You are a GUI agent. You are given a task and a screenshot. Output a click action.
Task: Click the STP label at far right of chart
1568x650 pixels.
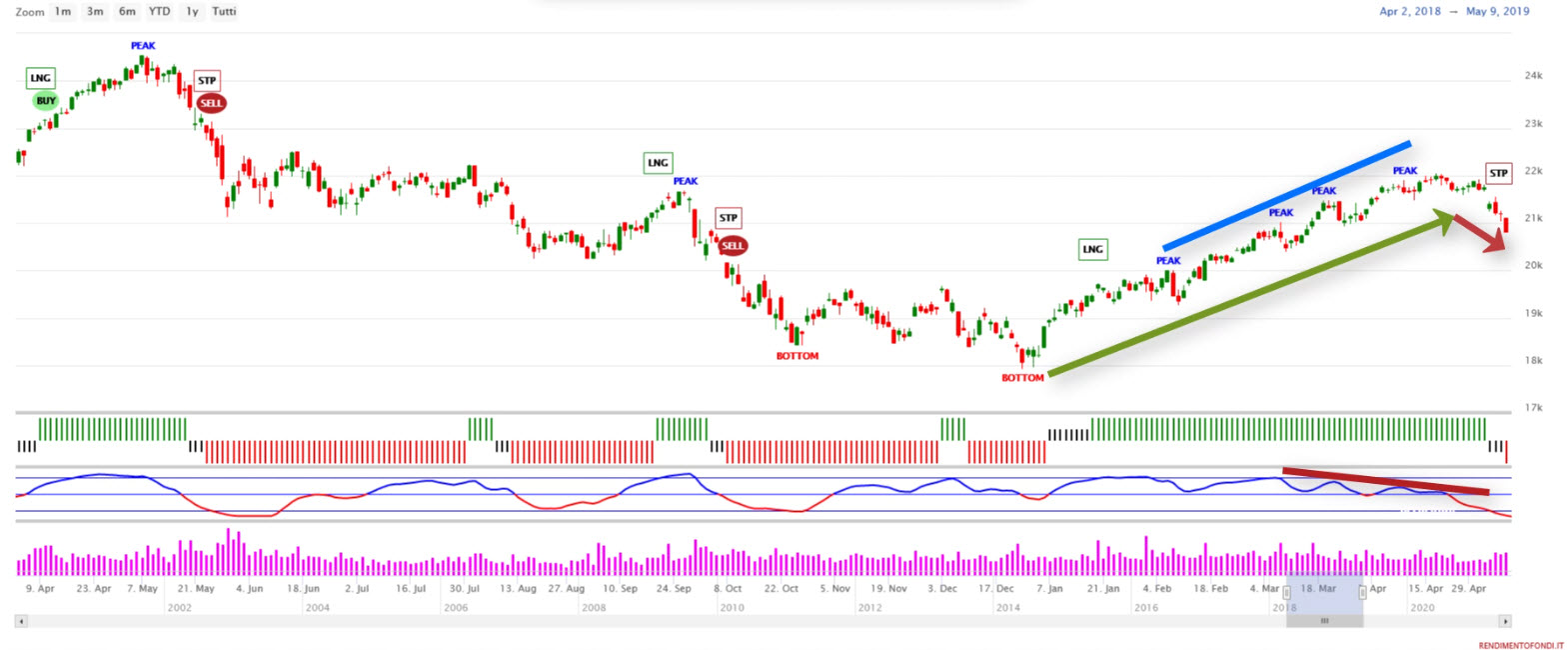[x=1498, y=173]
